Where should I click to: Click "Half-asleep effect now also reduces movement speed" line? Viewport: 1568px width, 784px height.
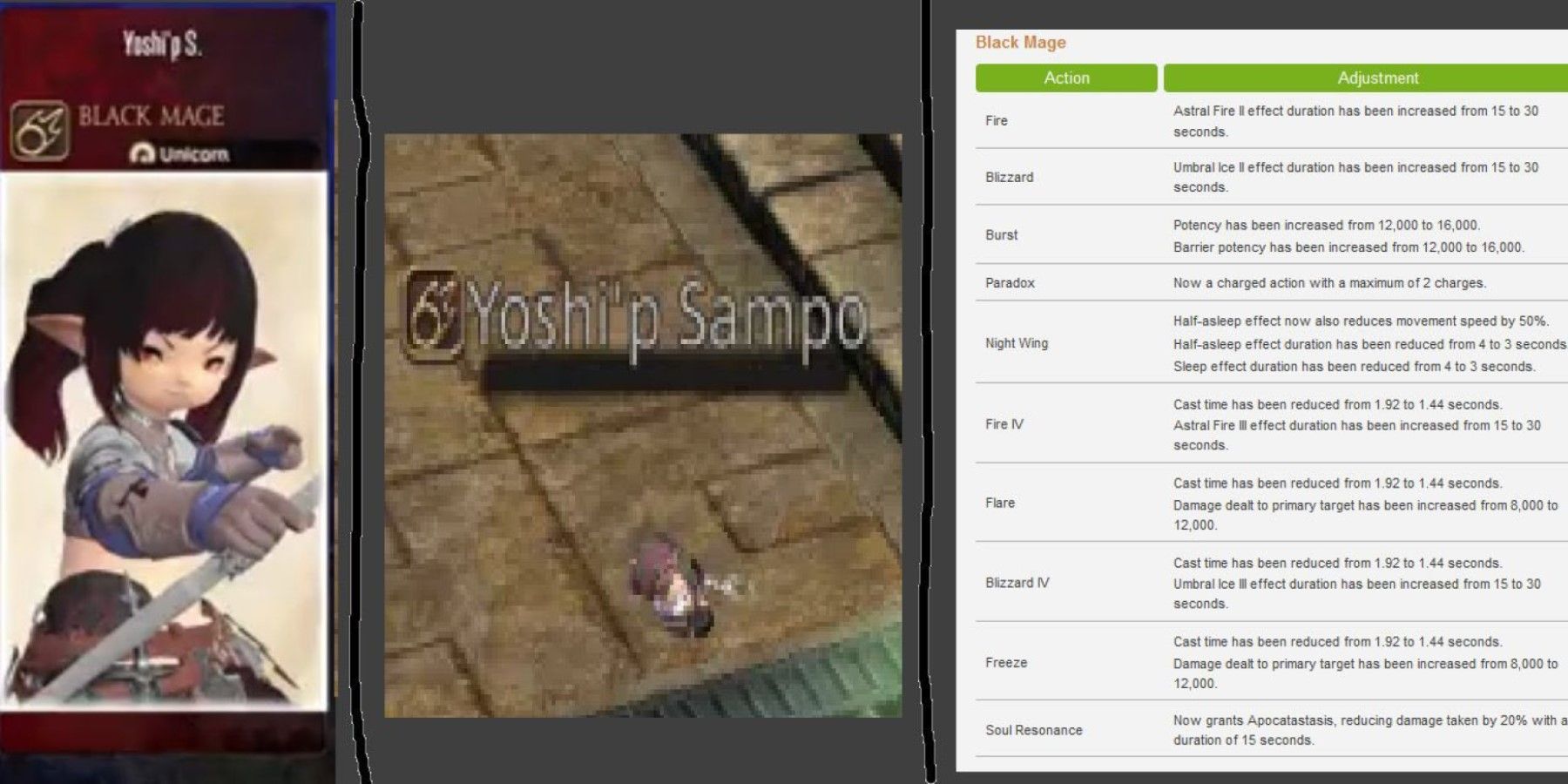pyautogui.click(x=1361, y=321)
